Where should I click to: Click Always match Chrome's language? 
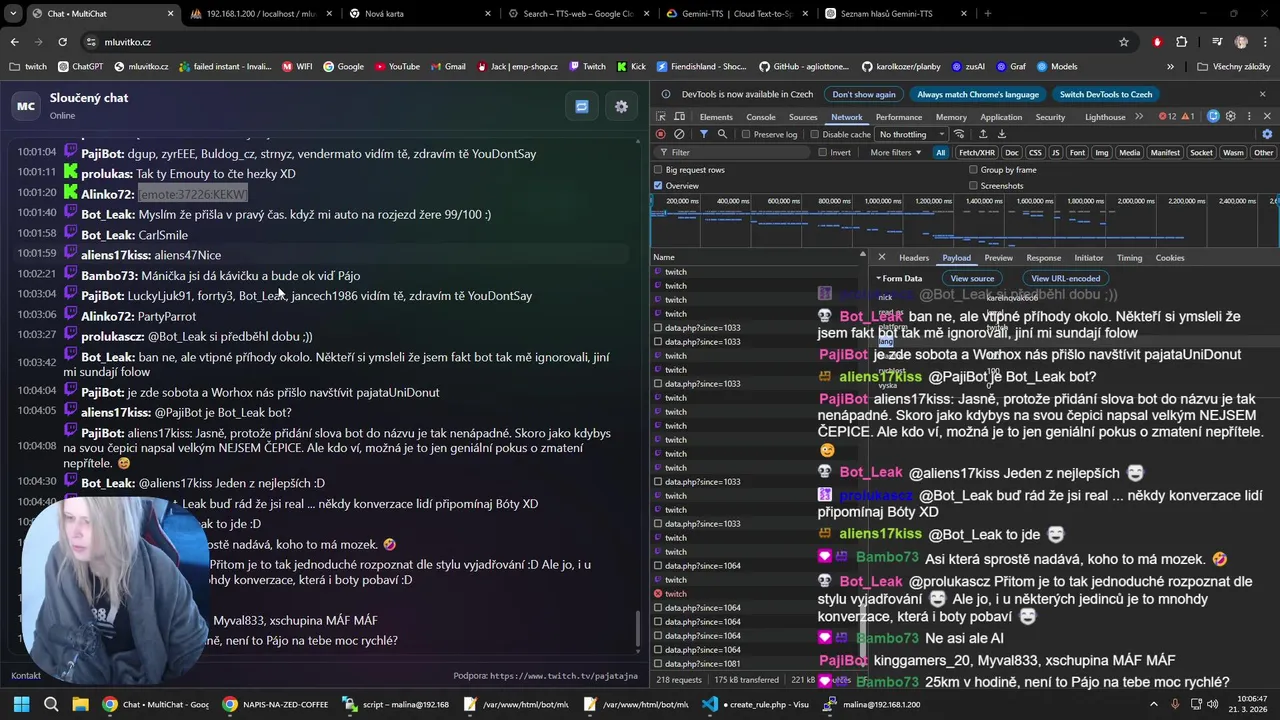[x=978, y=94]
